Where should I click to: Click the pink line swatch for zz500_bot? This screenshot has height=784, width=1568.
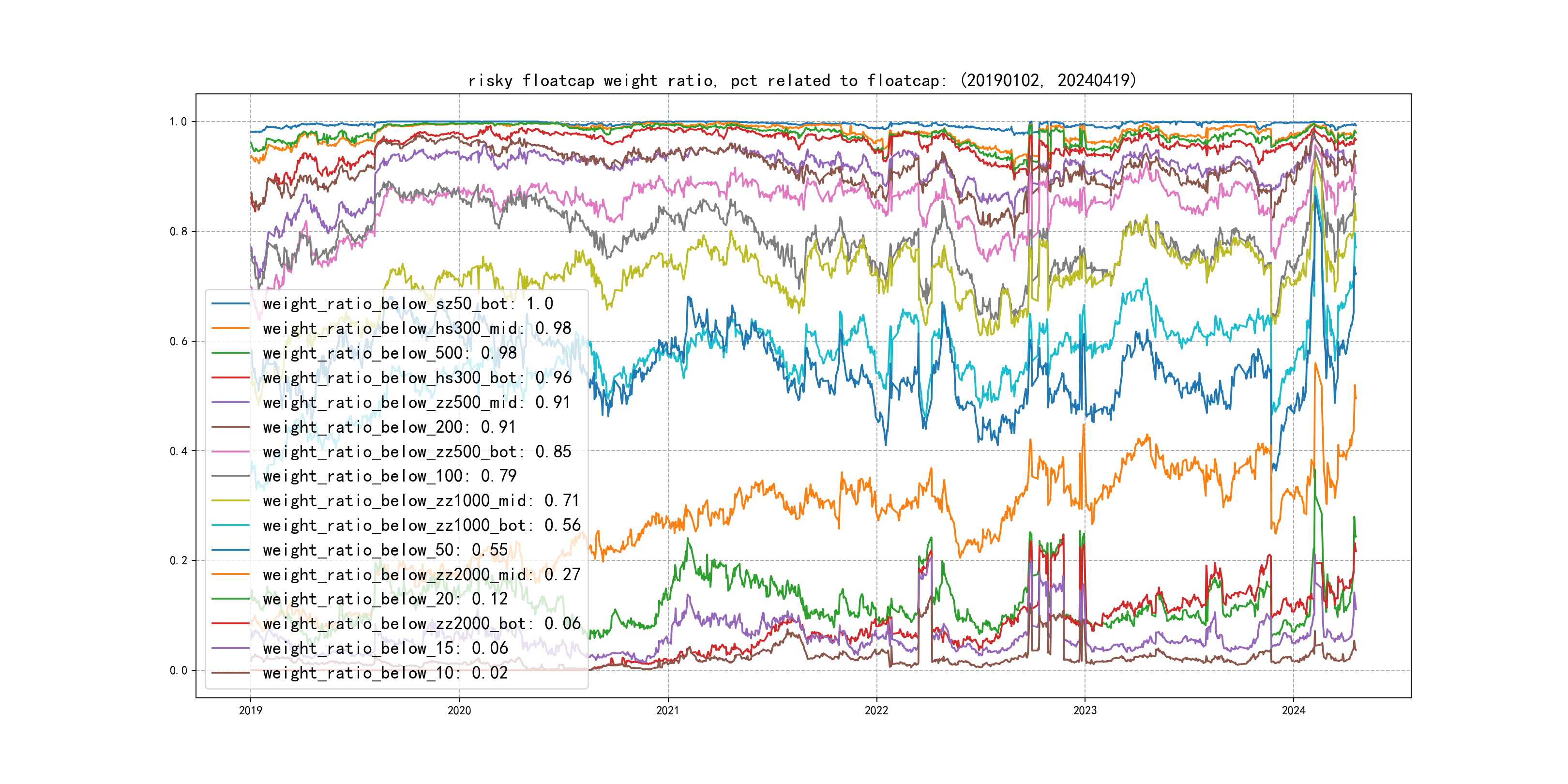(230, 452)
